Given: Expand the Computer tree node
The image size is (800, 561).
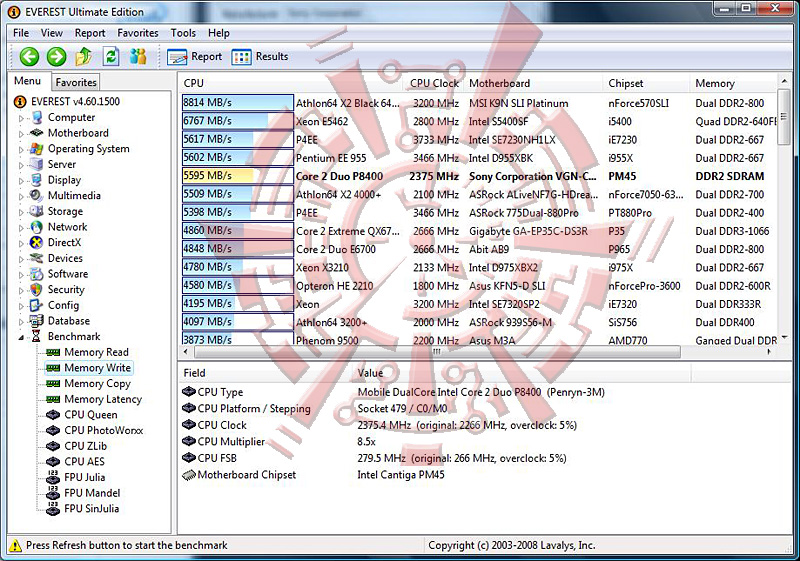Looking at the screenshot, I should (21, 118).
